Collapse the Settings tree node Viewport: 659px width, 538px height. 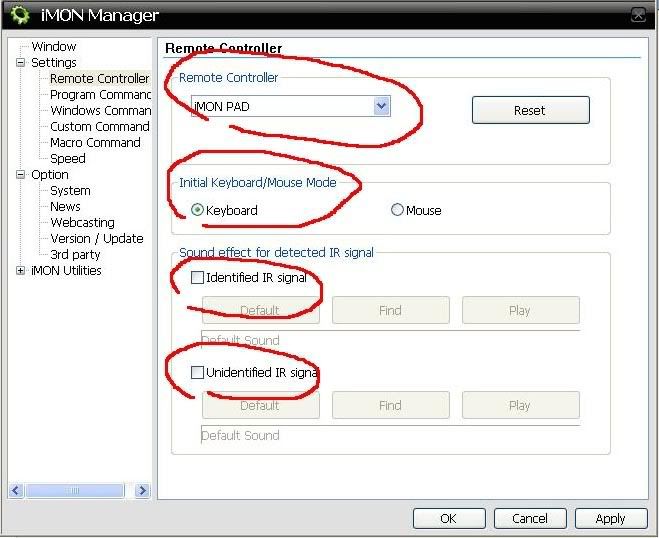click(20, 63)
